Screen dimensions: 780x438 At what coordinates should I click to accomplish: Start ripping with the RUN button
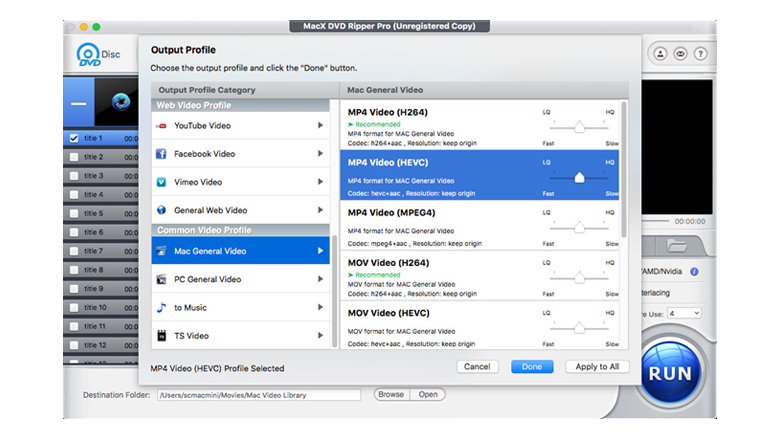click(670, 373)
